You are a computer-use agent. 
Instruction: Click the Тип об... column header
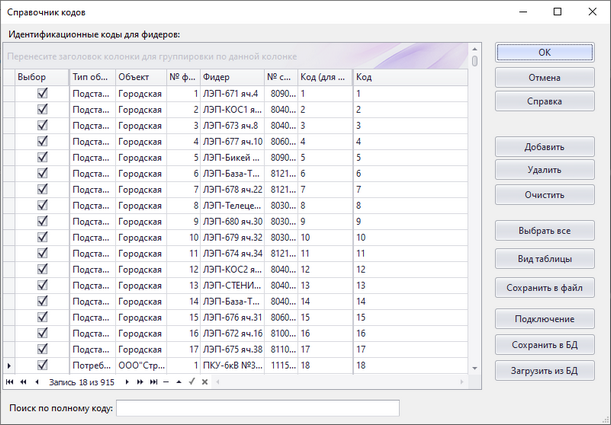point(90,76)
